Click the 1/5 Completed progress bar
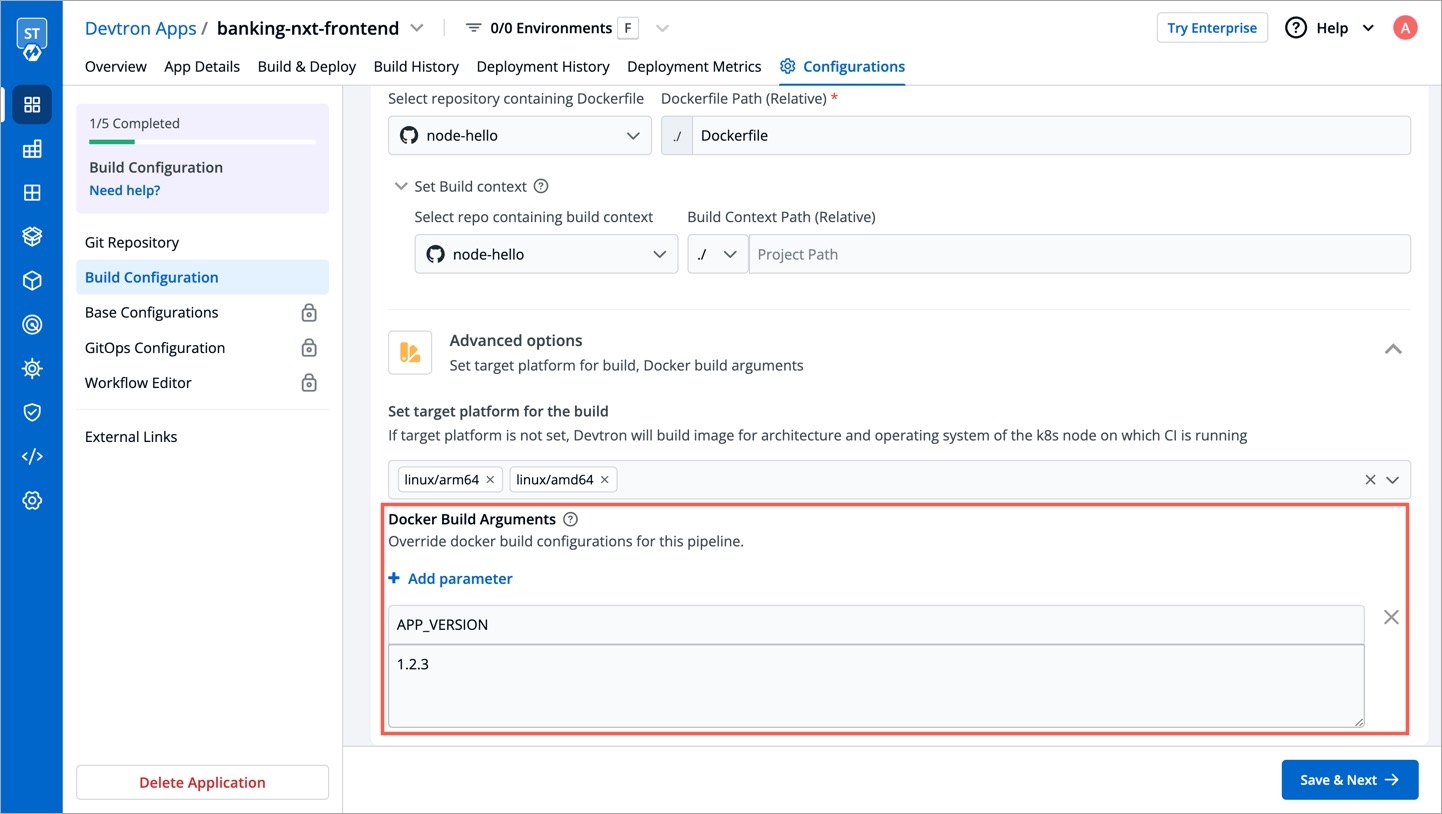Viewport: 1442px width, 814px height. click(x=203, y=142)
